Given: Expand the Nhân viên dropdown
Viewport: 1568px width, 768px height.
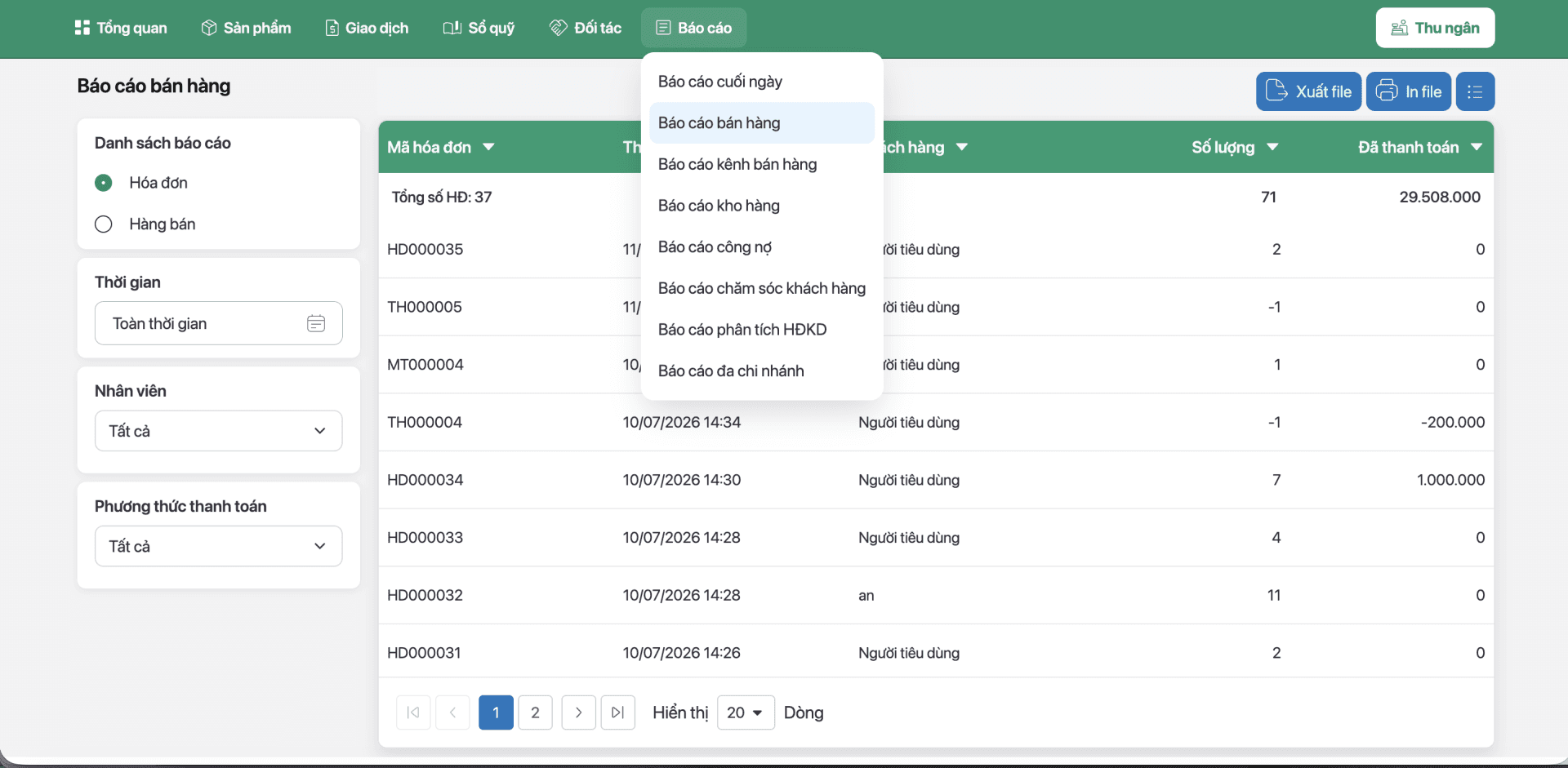Looking at the screenshot, I should (218, 431).
